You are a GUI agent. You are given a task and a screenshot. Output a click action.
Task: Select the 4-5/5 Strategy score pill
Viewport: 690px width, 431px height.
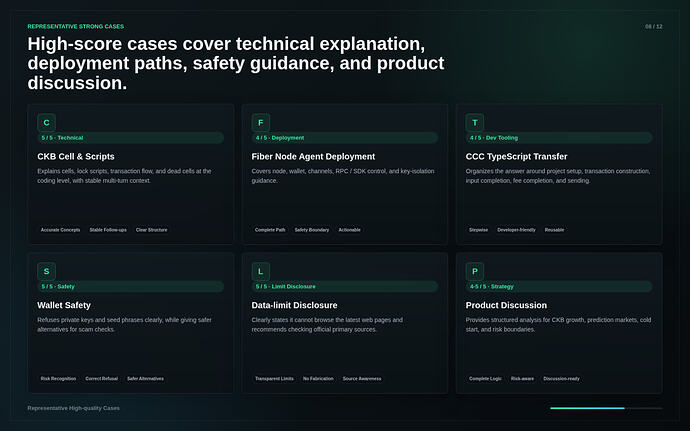point(559,287)
